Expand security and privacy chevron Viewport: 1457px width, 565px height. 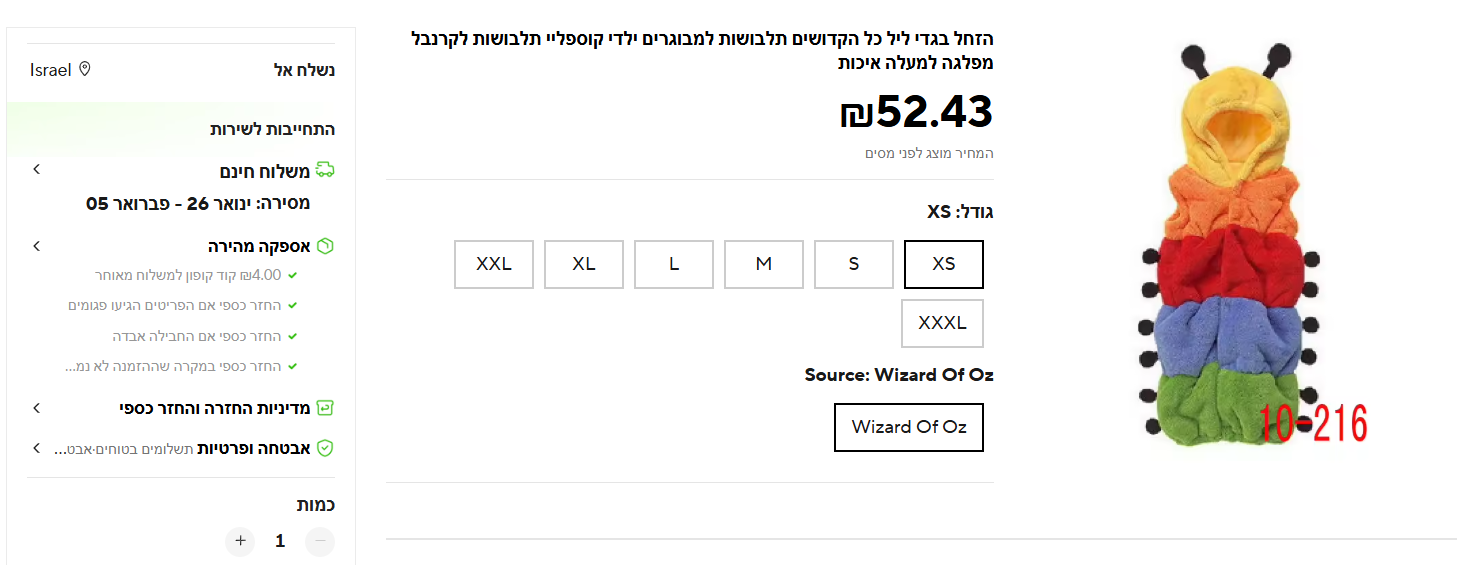36,449
